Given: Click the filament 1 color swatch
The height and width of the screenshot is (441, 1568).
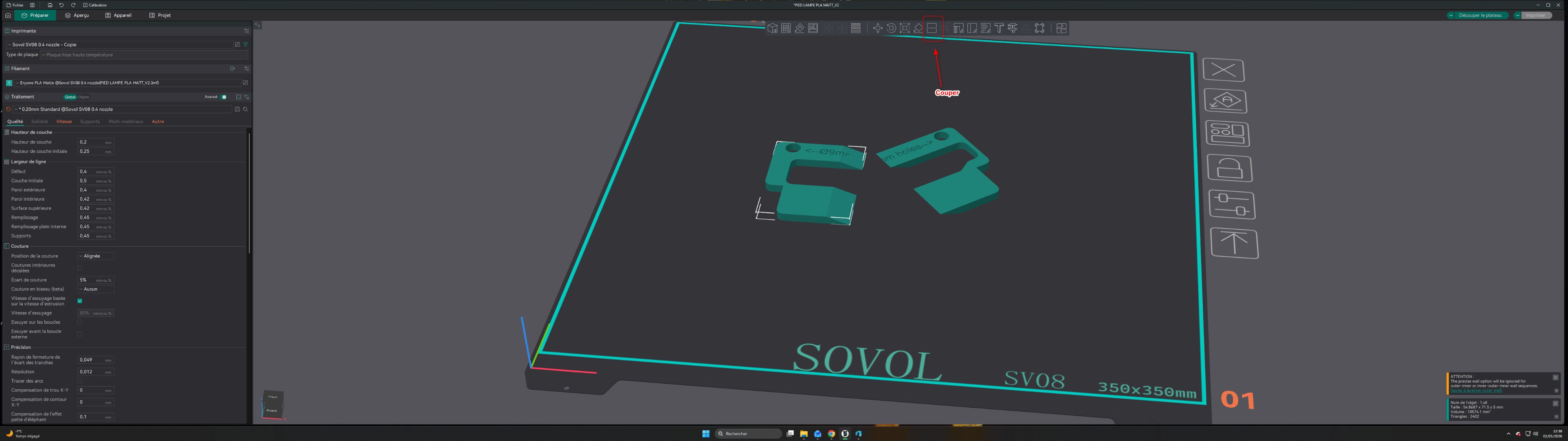Looking at the screenshot, I should tap(9, 83).
